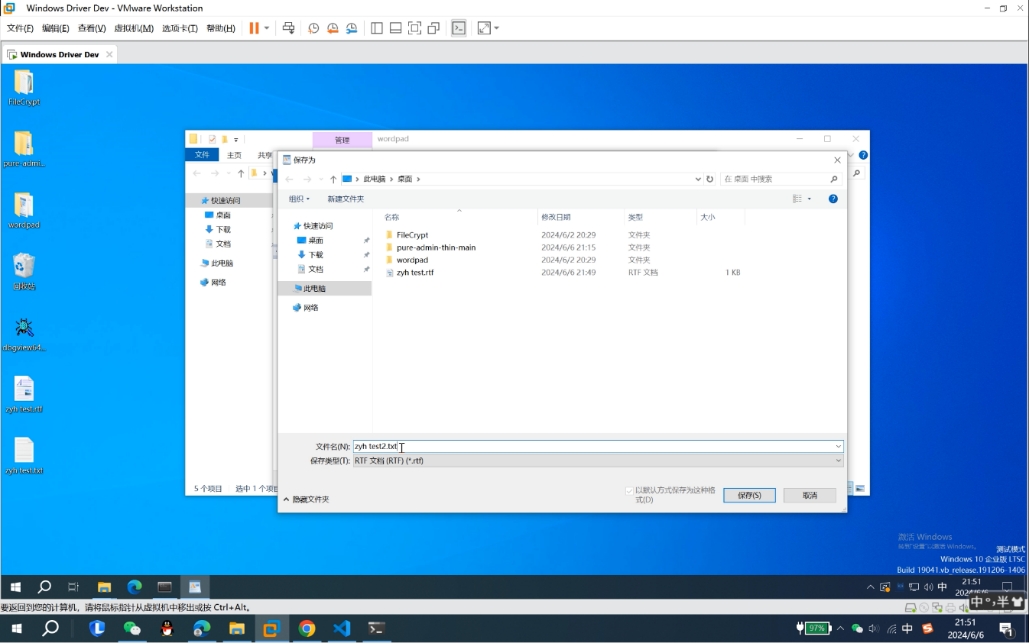This screenshot has height=644, width=1029.
Task: Open the FileCrypt folder in file list
Action: (x=412, y=235)
